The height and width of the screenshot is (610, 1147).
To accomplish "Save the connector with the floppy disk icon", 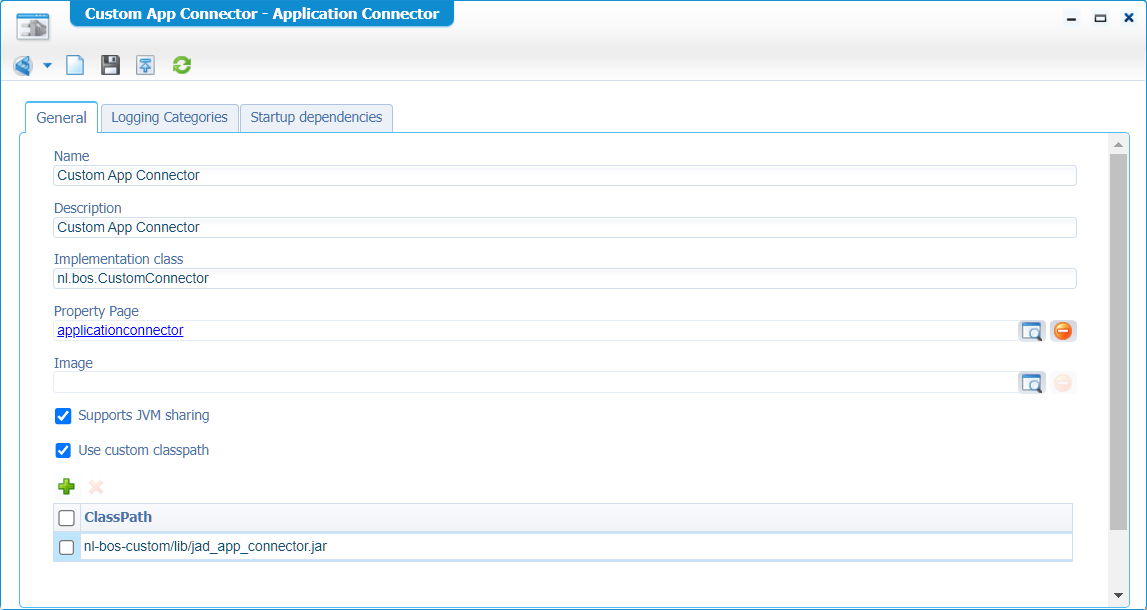I will click(x=110, y=66).
